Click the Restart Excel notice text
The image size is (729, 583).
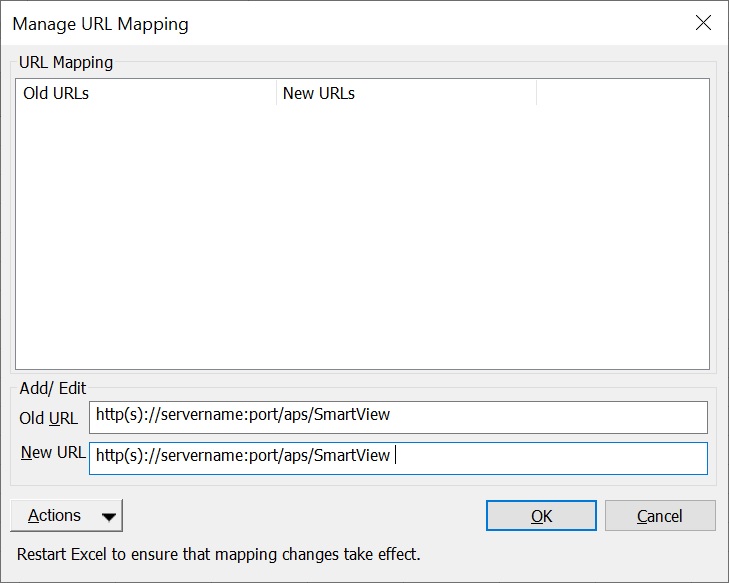coord(219,553)
